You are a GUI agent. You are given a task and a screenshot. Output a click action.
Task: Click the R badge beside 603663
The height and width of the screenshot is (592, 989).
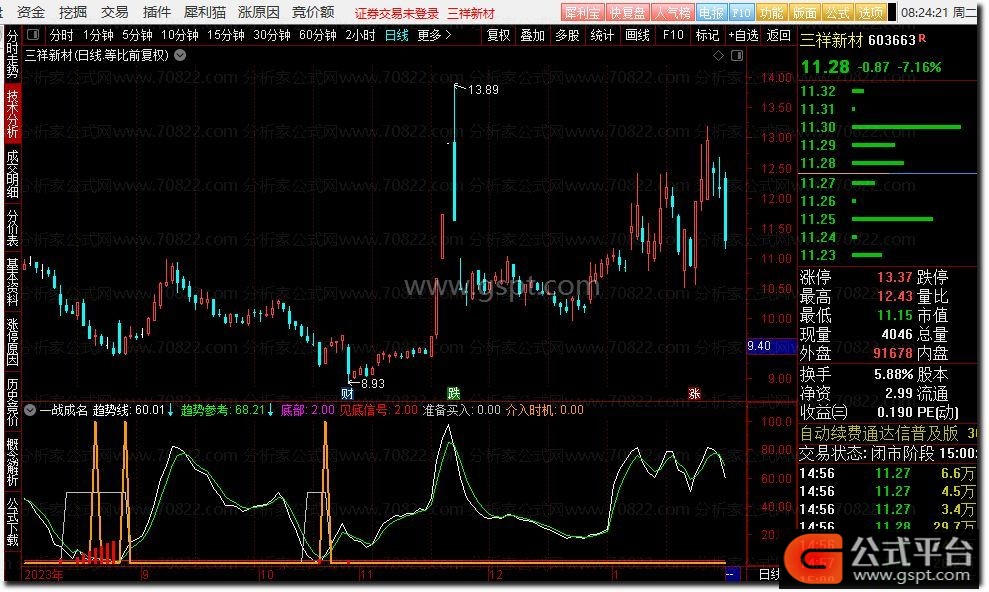pyautogui.click(x=922, y=38)
